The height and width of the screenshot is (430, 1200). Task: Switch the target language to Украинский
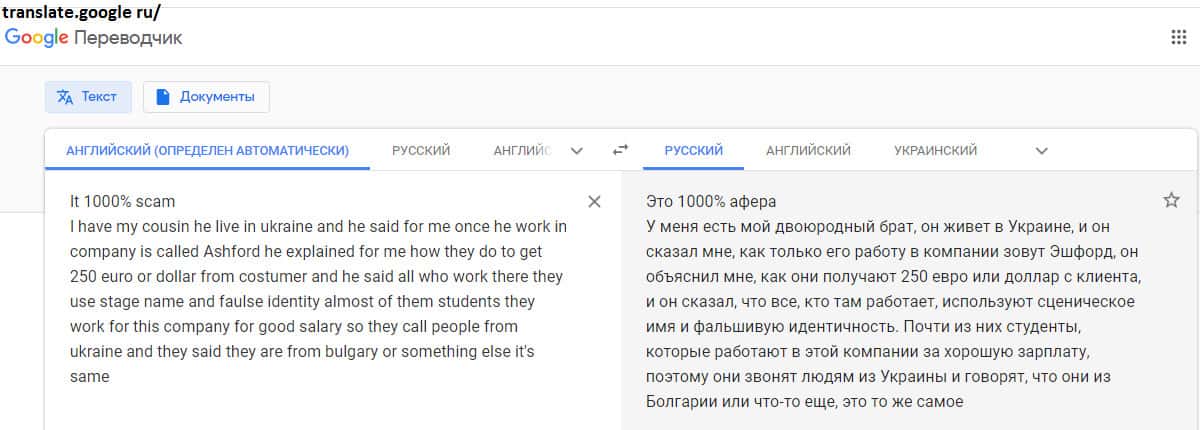point(935,151)
